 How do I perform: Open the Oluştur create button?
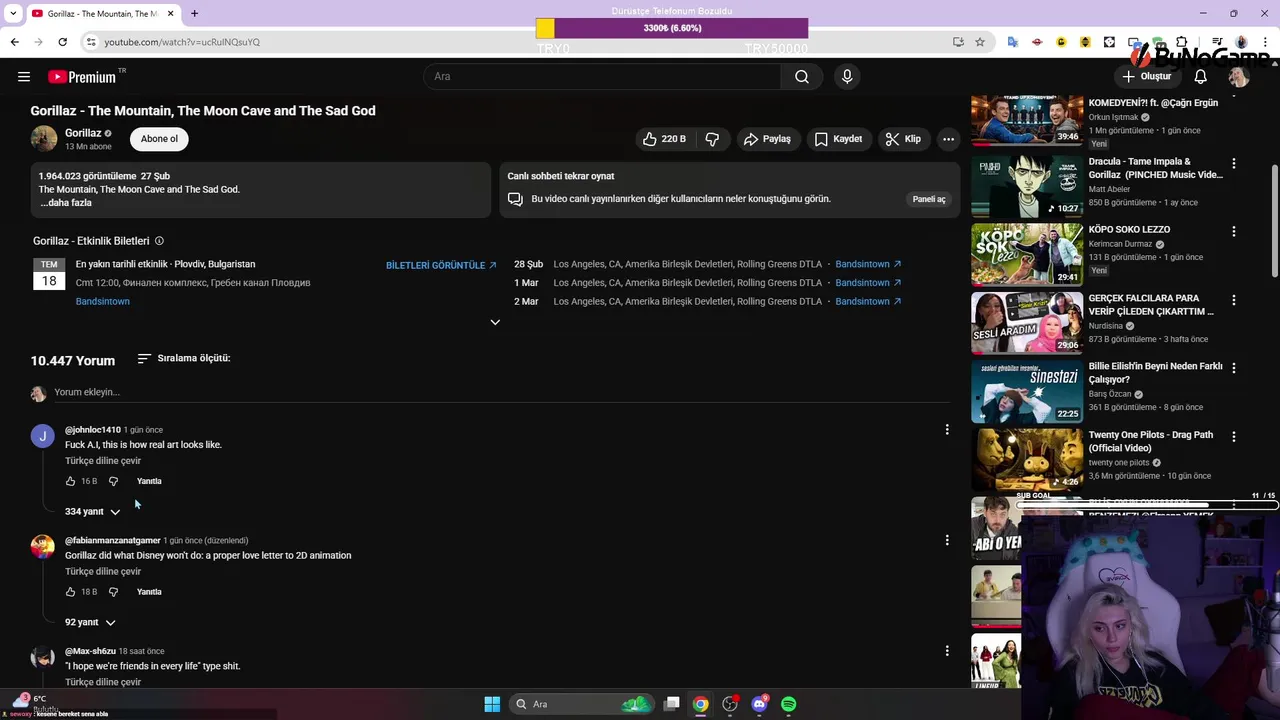[1146, 77]
